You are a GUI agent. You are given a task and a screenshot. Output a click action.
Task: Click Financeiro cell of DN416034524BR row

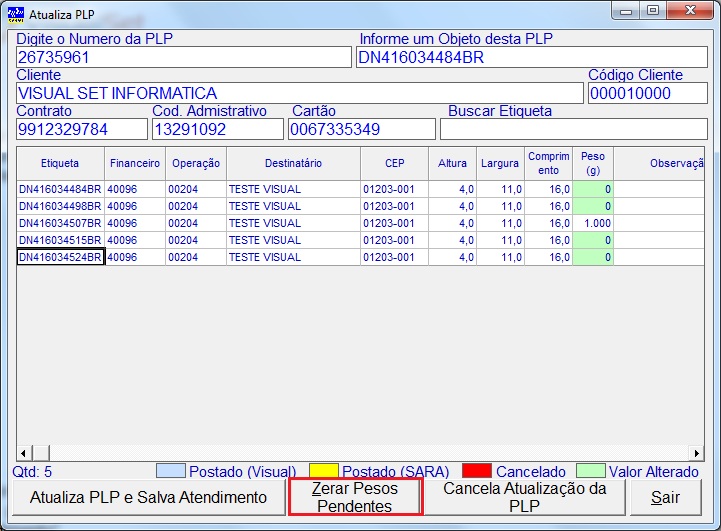point(135,257)
